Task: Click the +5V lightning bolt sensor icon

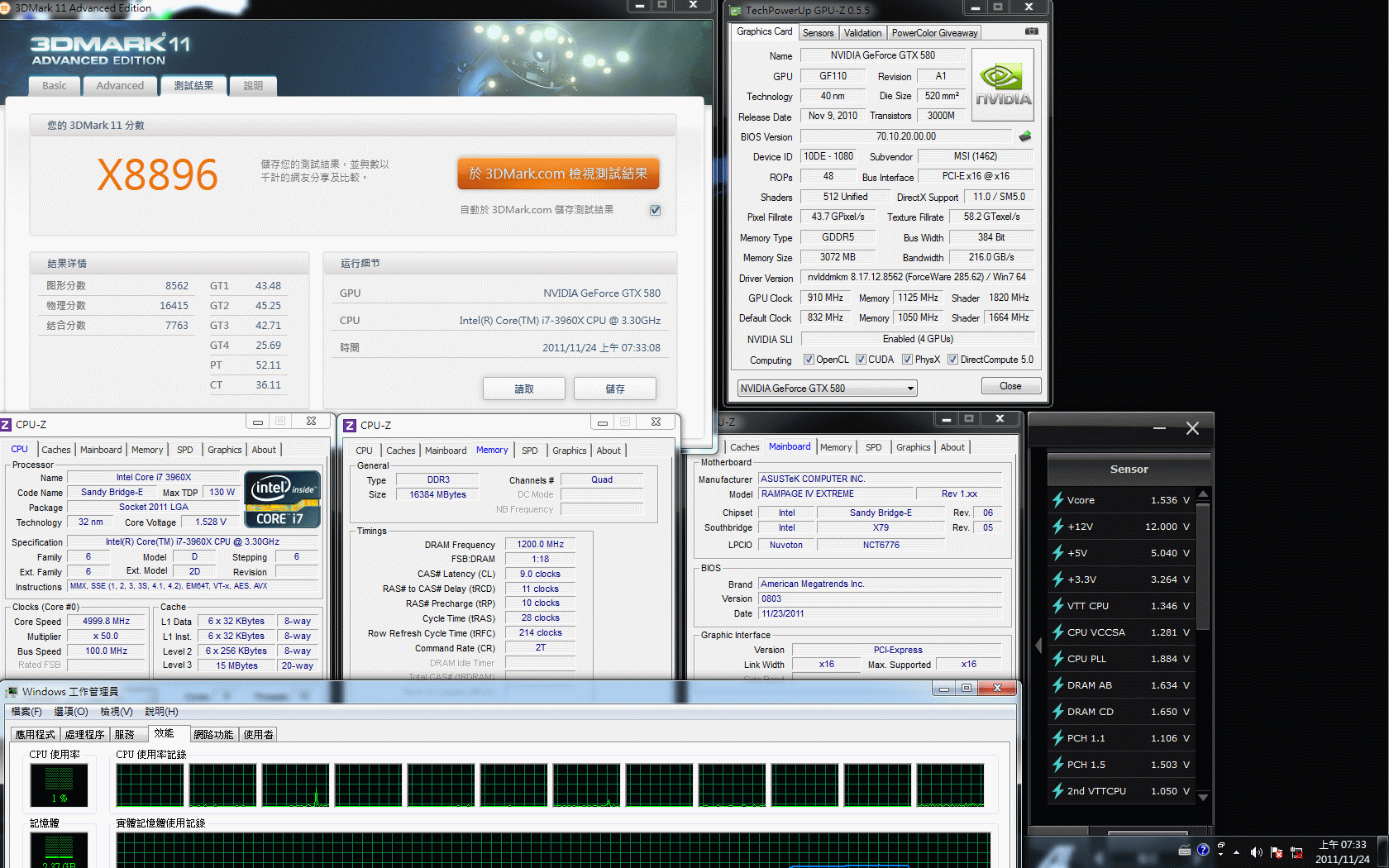Action: tap(1057, 553)
